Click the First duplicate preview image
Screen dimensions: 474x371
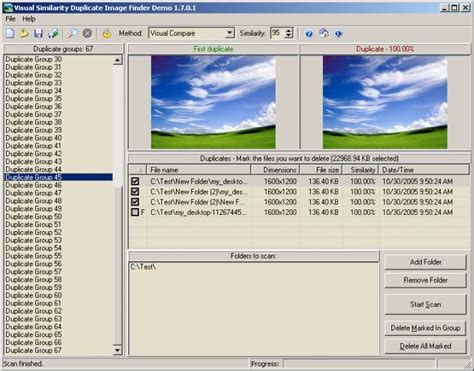[213, 102]
